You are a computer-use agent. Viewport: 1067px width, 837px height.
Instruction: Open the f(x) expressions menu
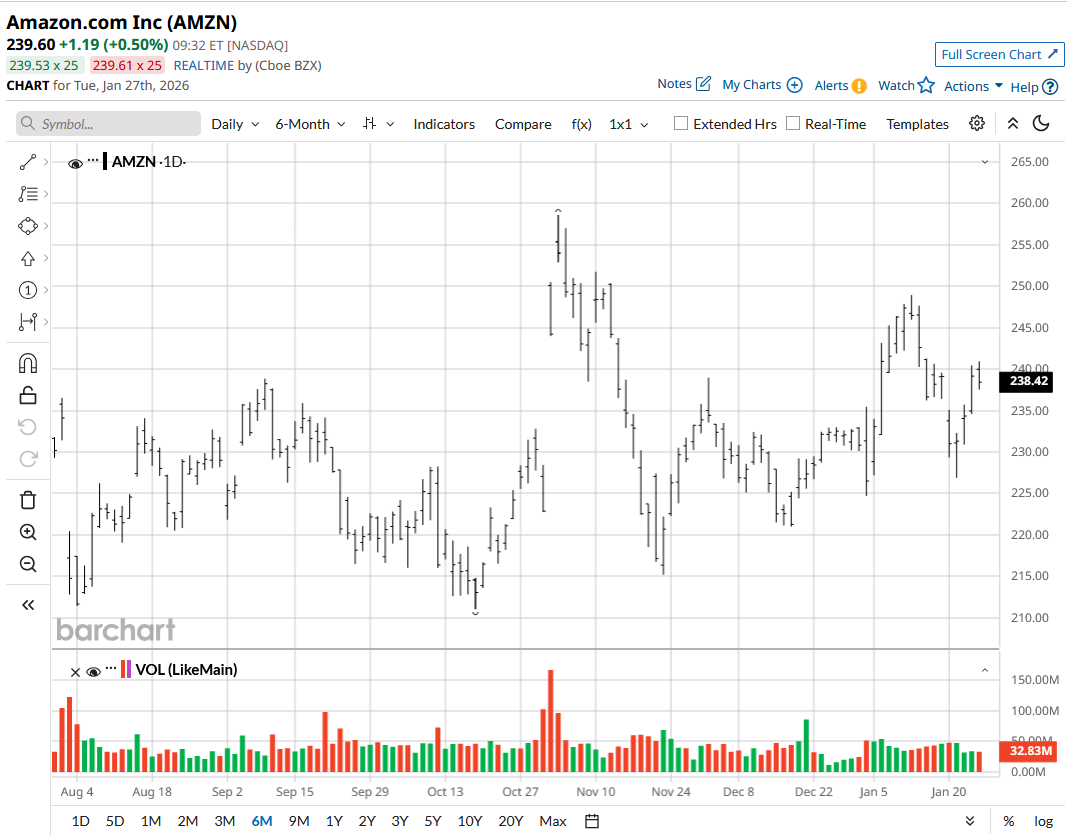(581, 124)
